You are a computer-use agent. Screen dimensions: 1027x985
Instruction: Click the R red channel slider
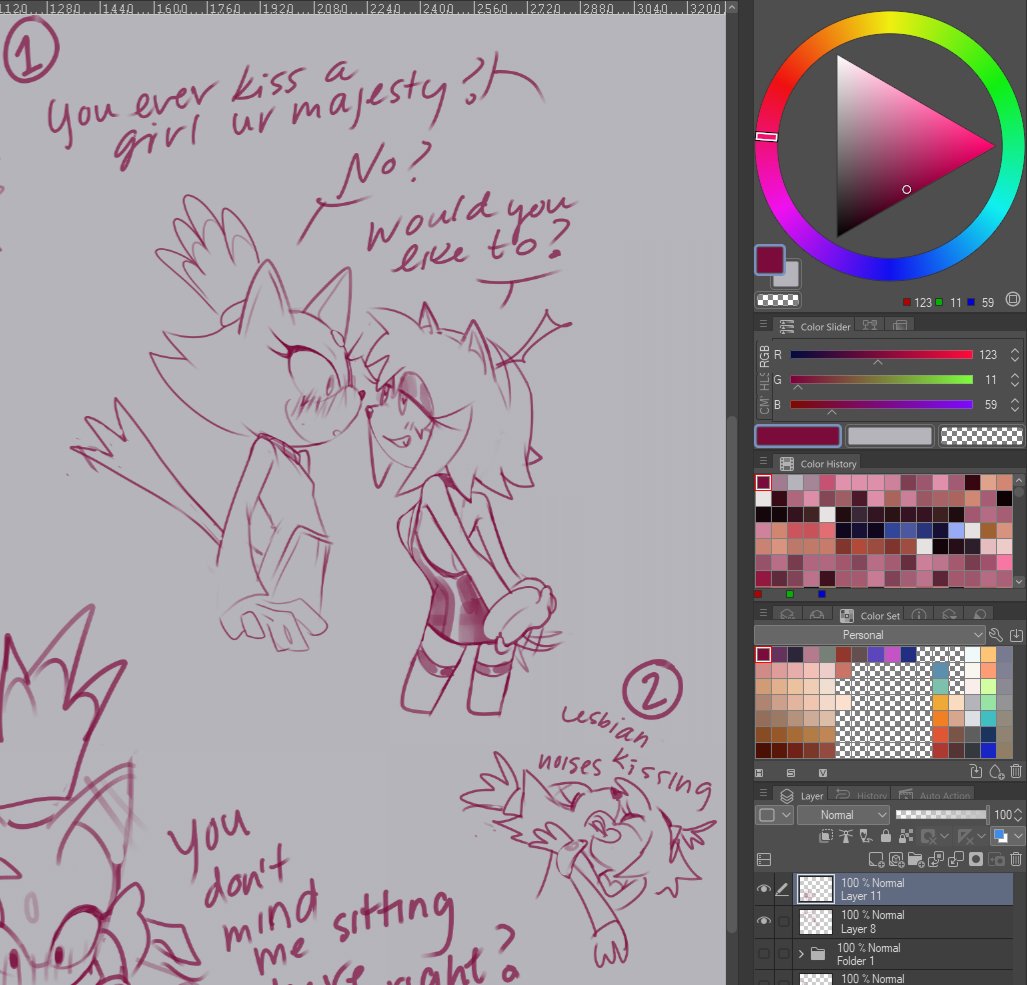coord(881,354)
